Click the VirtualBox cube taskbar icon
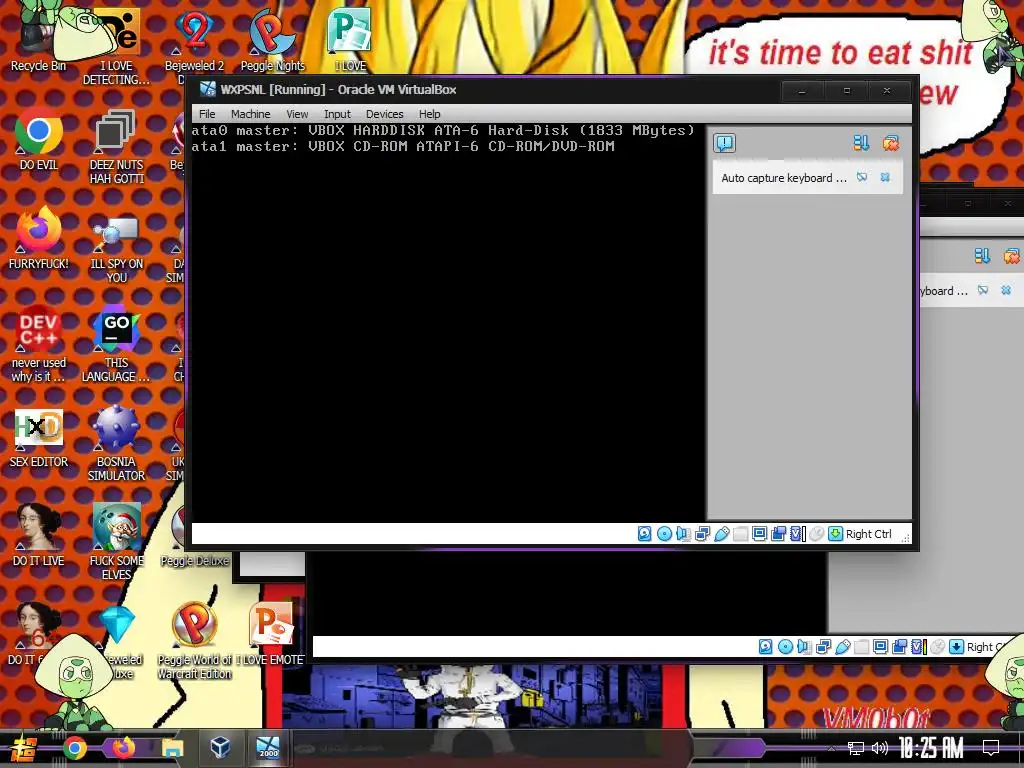Screen dimensions: 1024x768 [x=220, y=747]
